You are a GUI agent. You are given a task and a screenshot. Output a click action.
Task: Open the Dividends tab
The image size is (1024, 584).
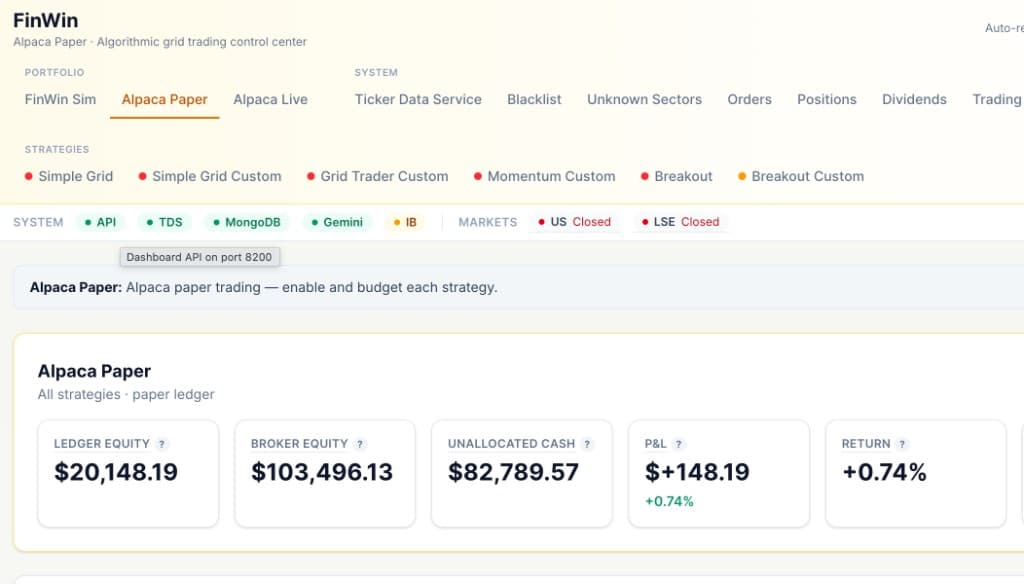point(914,99)
